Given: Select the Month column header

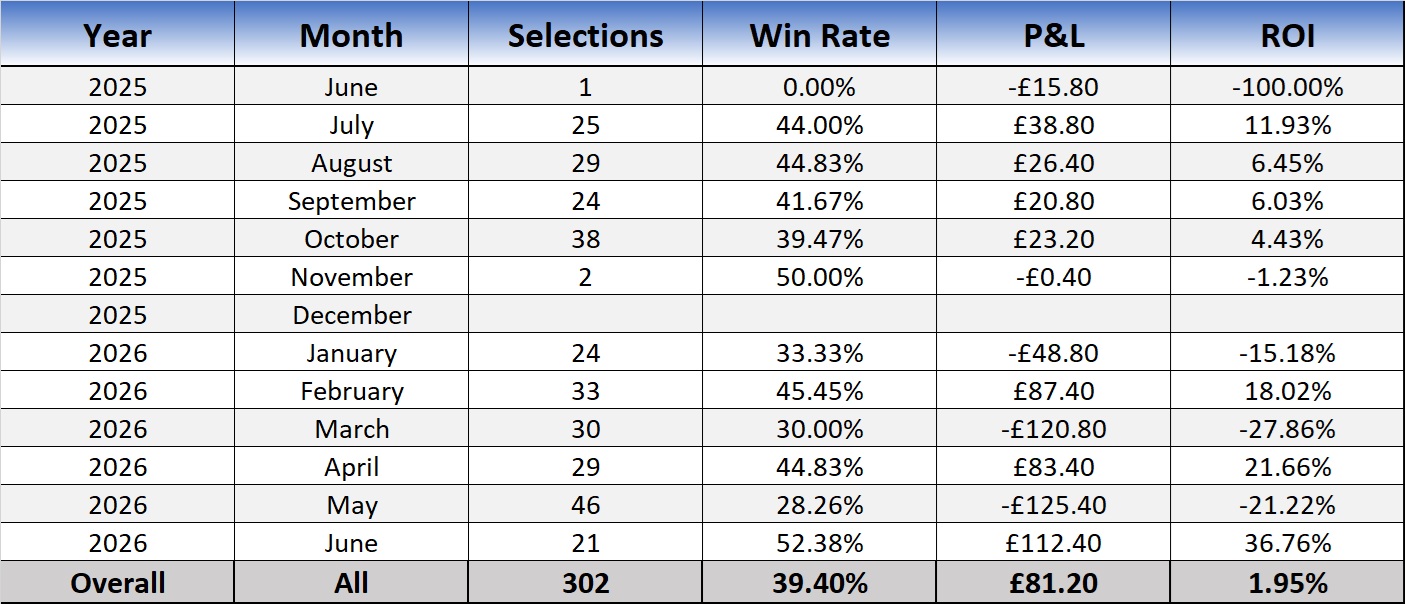Looking at the screenshot, I should (x=351, y=36).
